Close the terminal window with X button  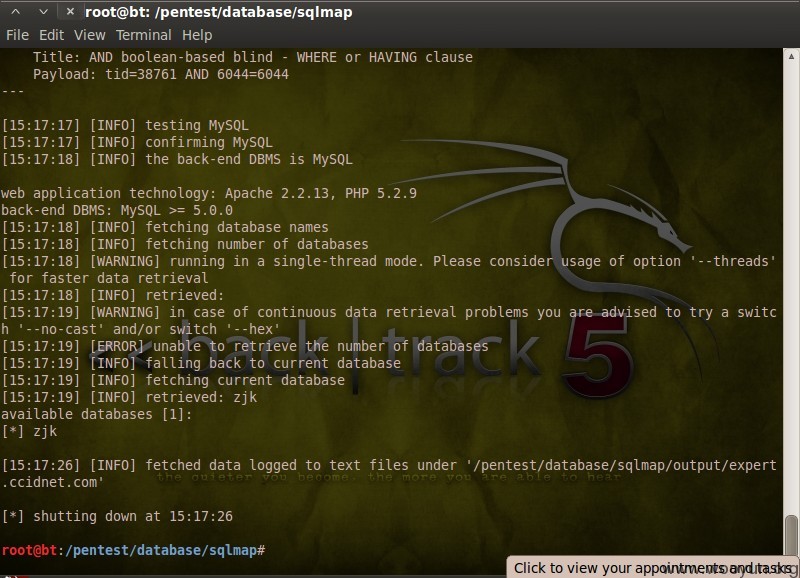pos(70,11)
